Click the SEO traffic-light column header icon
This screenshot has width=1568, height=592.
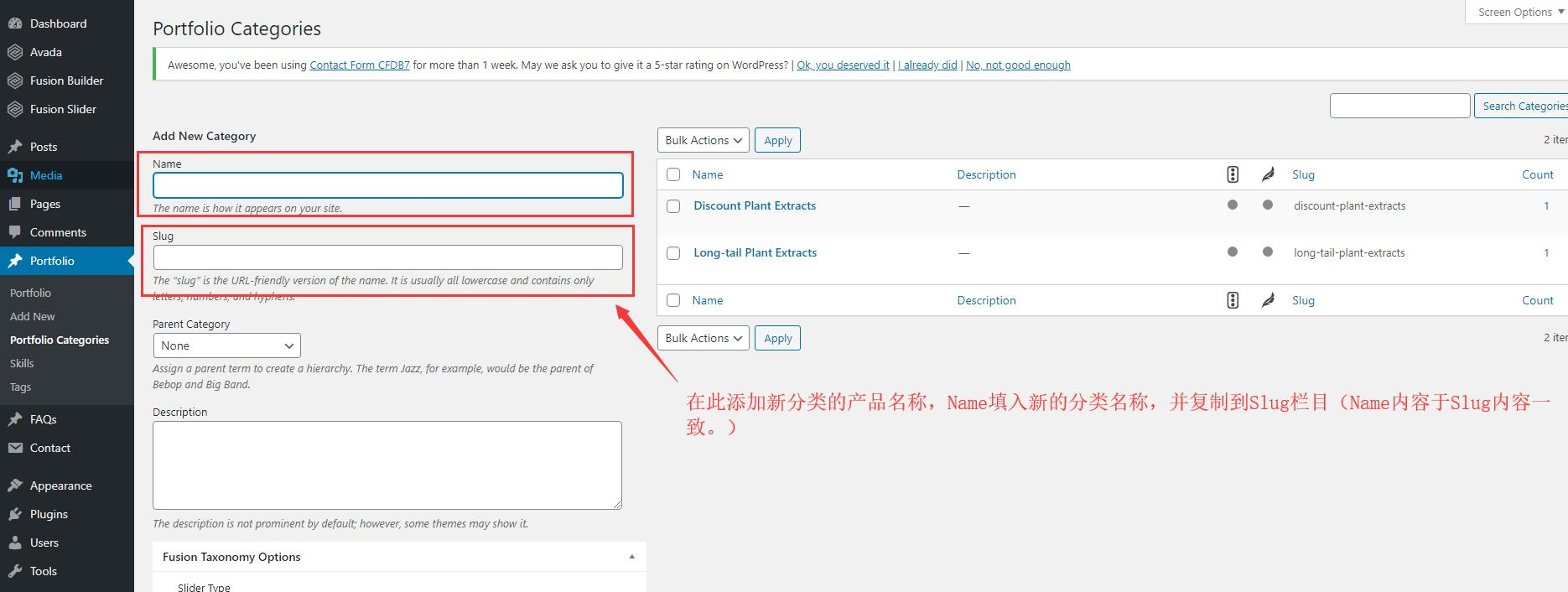click(x=1232, y=174)
